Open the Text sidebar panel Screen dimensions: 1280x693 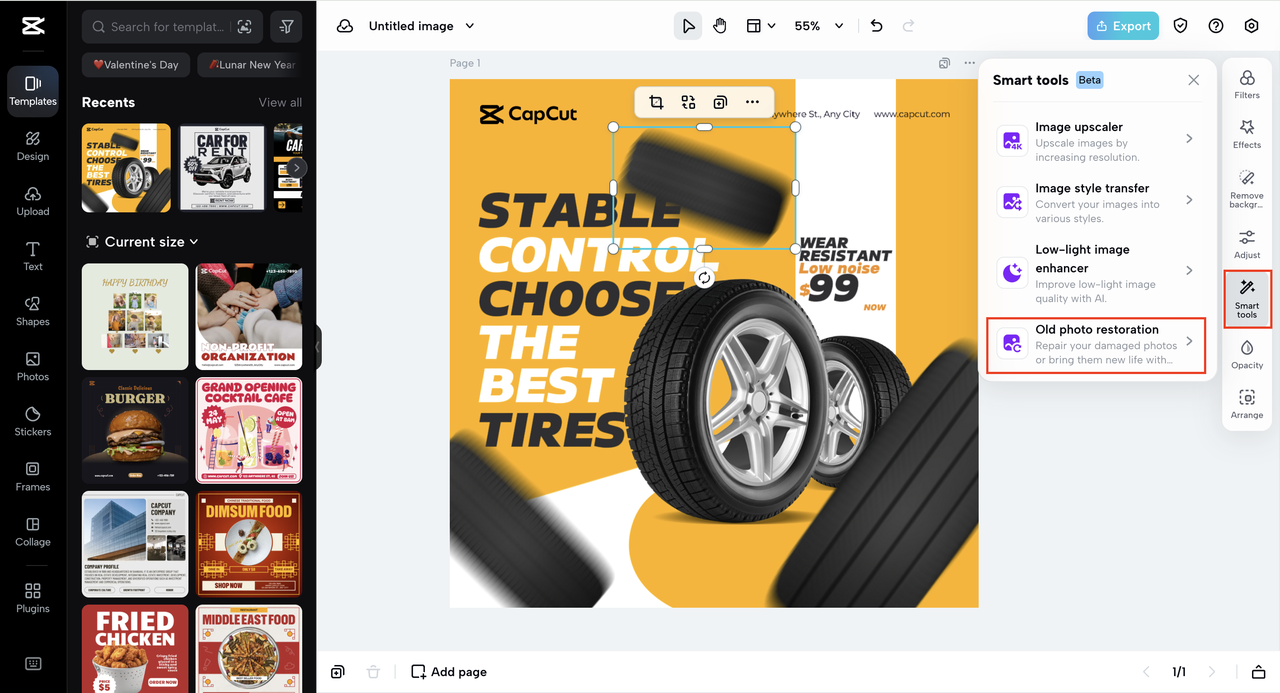pos(33,256)
